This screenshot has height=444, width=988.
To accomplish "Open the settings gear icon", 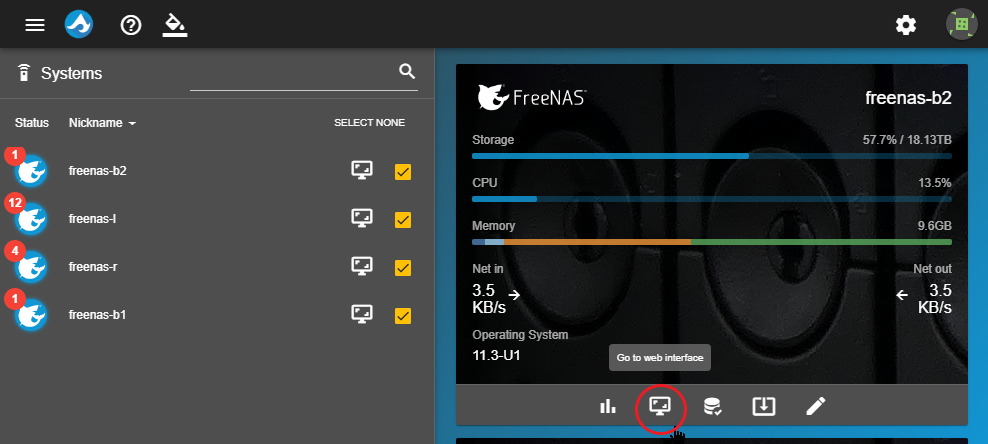I will (x=906, y=25).
